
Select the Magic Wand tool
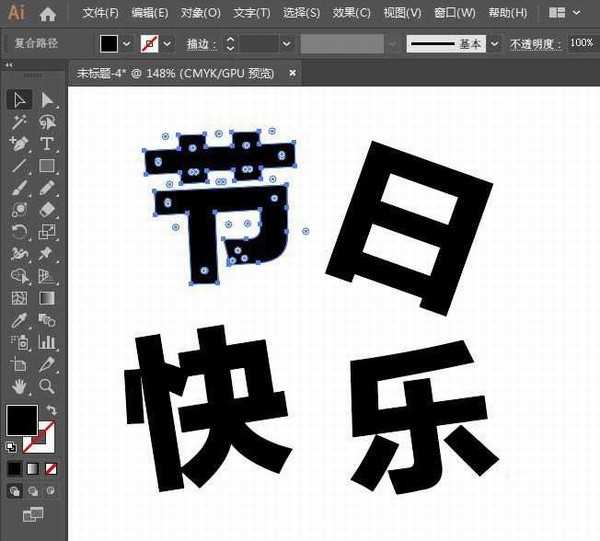point(19,121)
